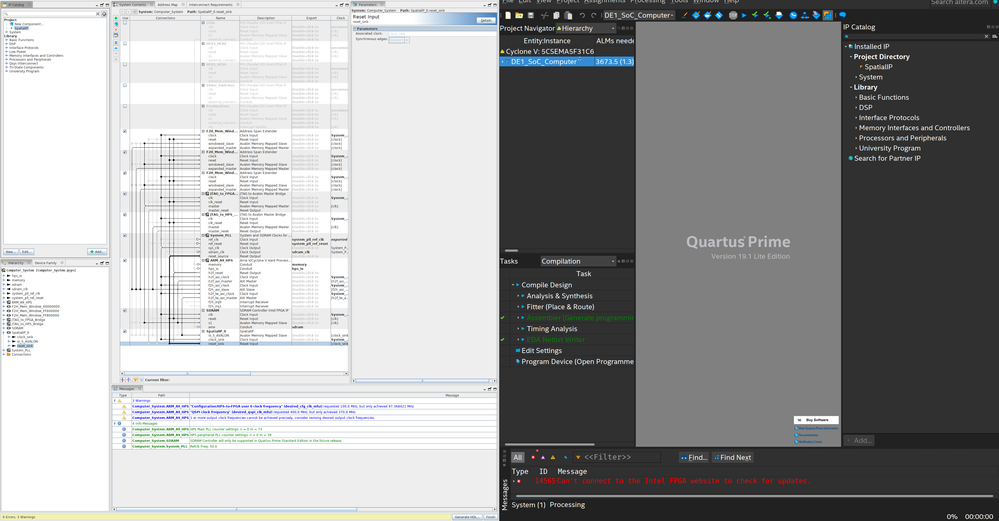The image size is (999, 521).
Task: Open the Hierarchy dropdown in Project Navigator
Action: [x=586, y=28]
